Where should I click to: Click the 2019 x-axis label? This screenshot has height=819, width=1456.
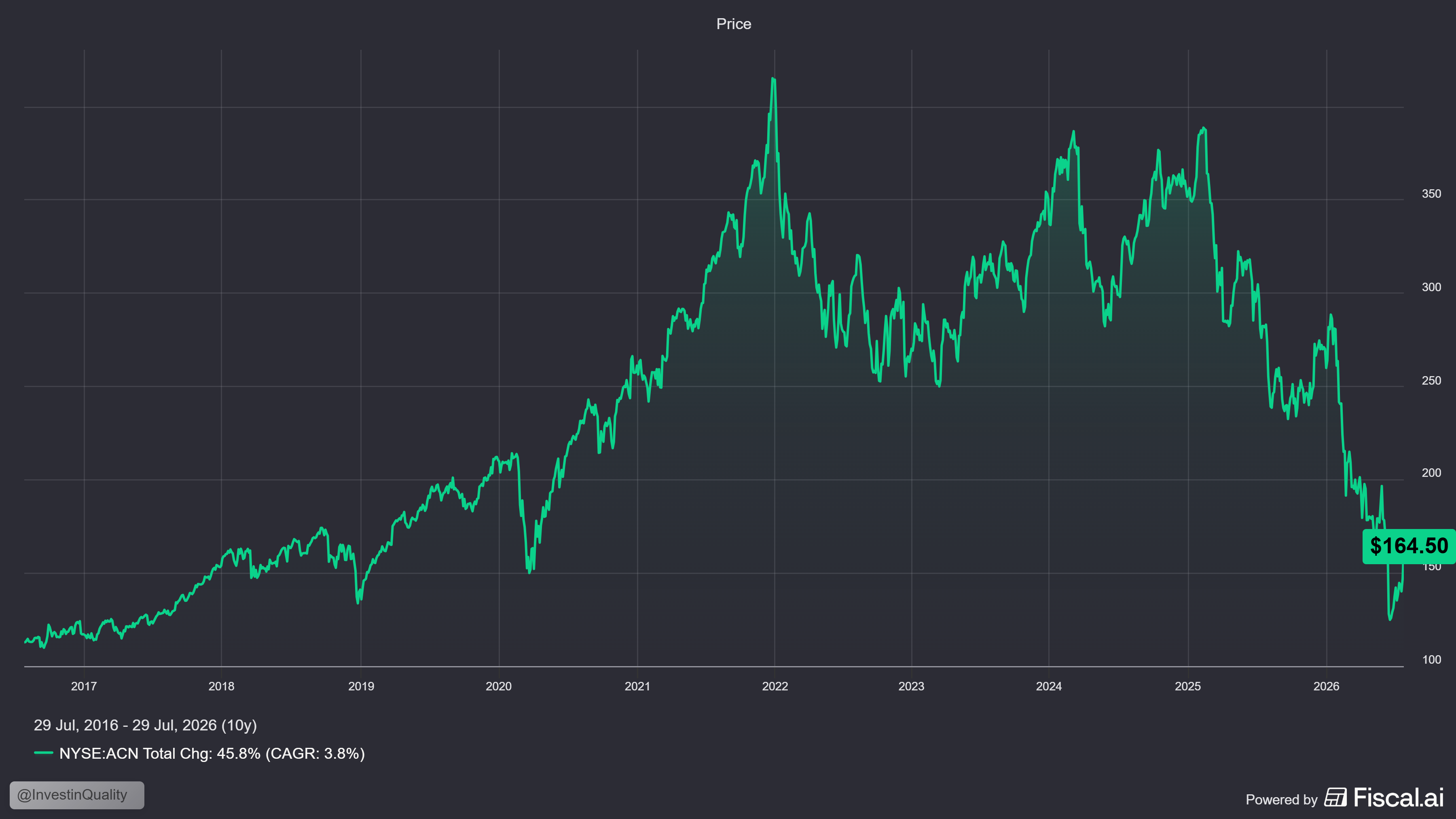361,686
